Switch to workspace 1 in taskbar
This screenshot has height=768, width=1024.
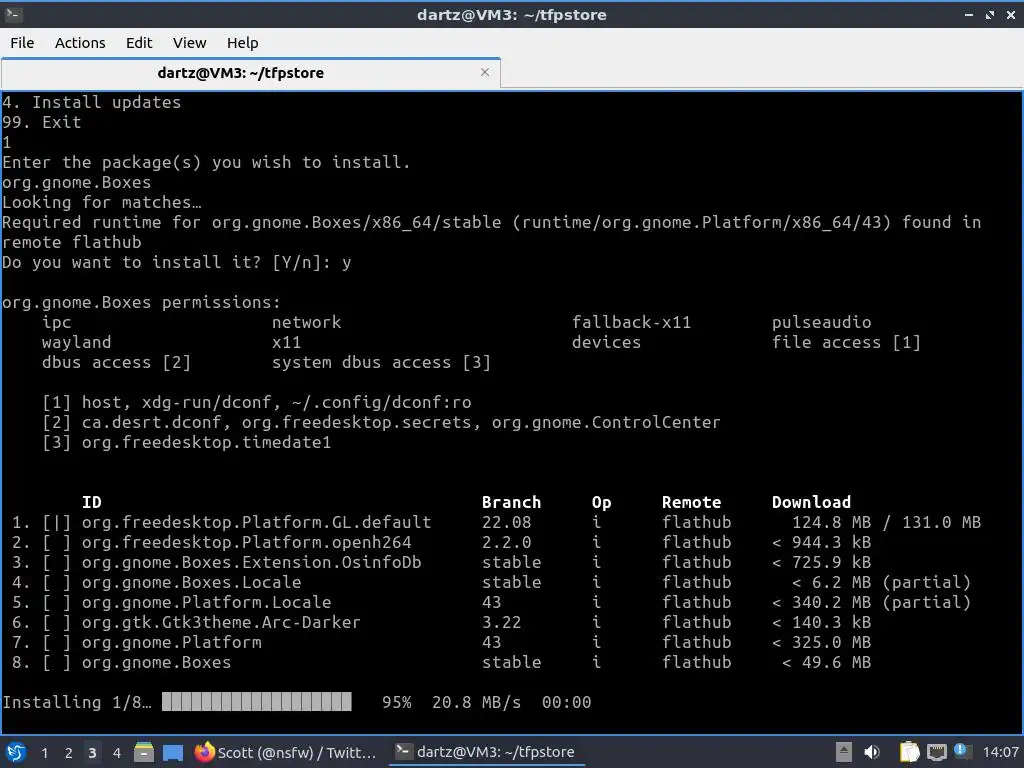pos(44,753)
